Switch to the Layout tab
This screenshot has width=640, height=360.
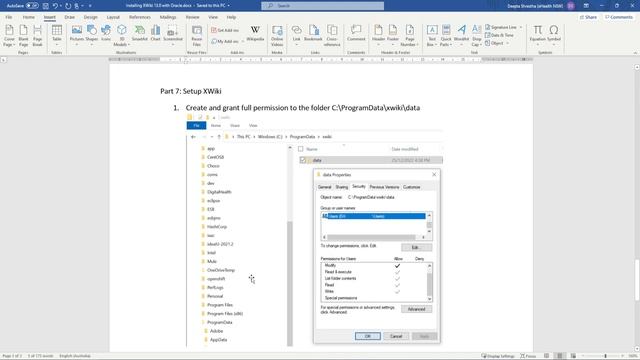(x=113, y=17)
